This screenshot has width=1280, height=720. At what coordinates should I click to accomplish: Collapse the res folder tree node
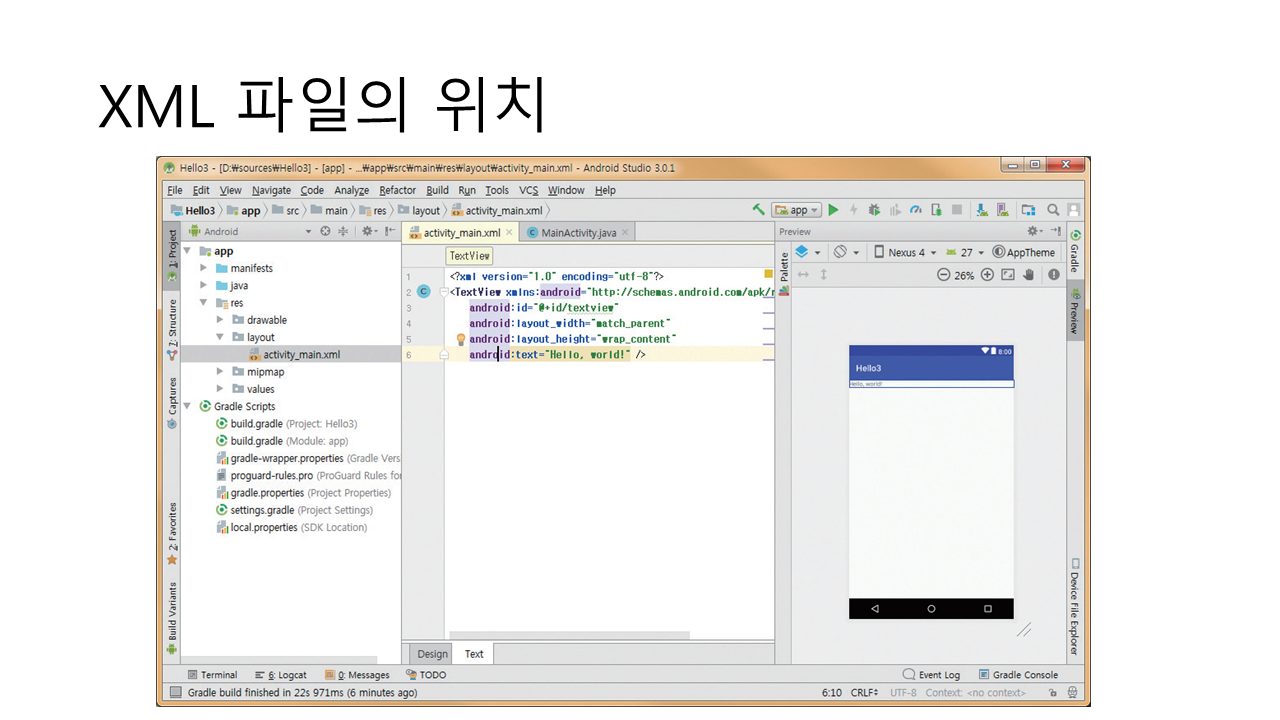tap(204, 303)
